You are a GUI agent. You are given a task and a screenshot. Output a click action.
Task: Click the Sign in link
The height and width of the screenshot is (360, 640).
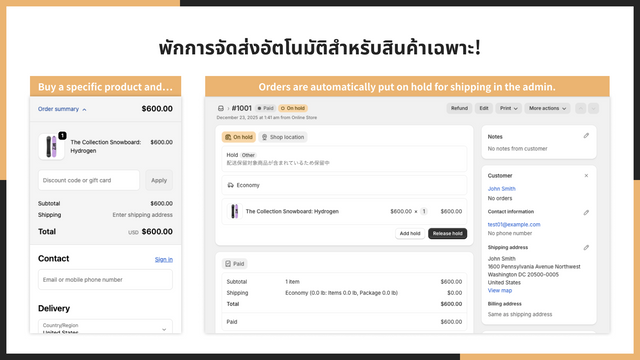coord(164,260)
